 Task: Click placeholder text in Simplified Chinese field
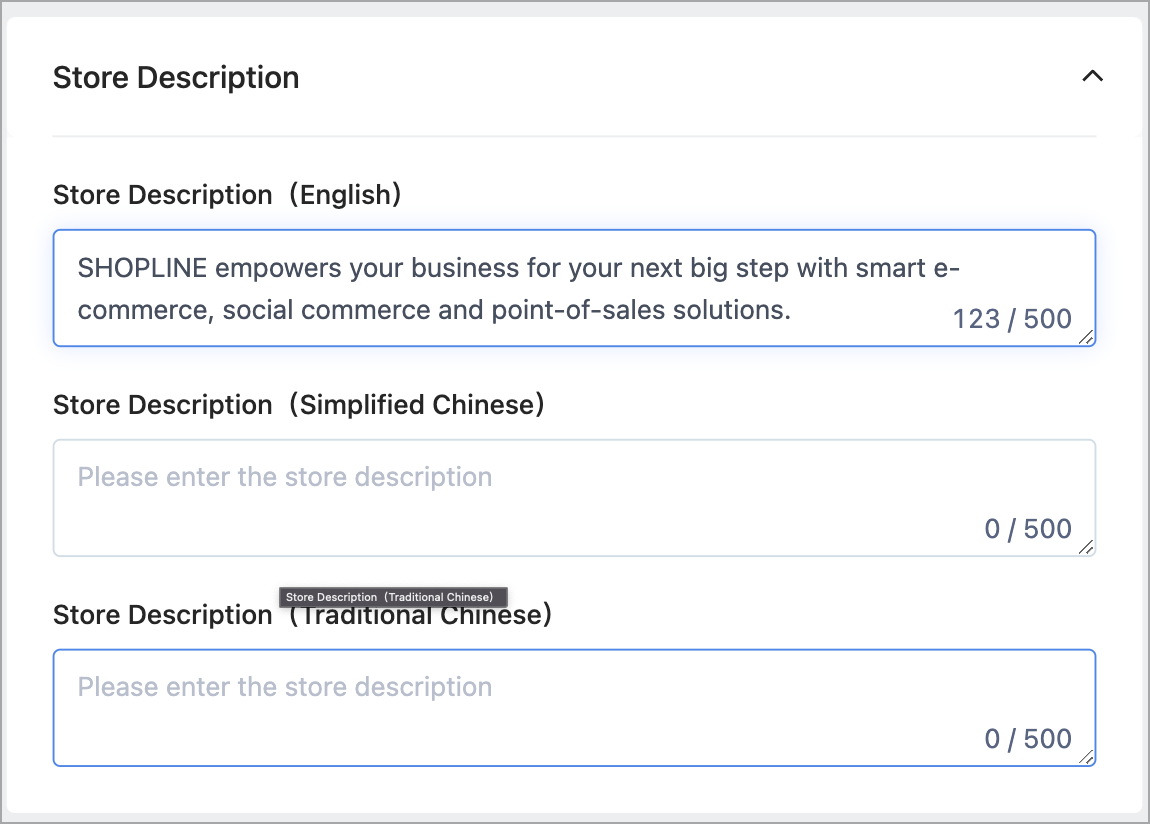click(x=285, y=477)
